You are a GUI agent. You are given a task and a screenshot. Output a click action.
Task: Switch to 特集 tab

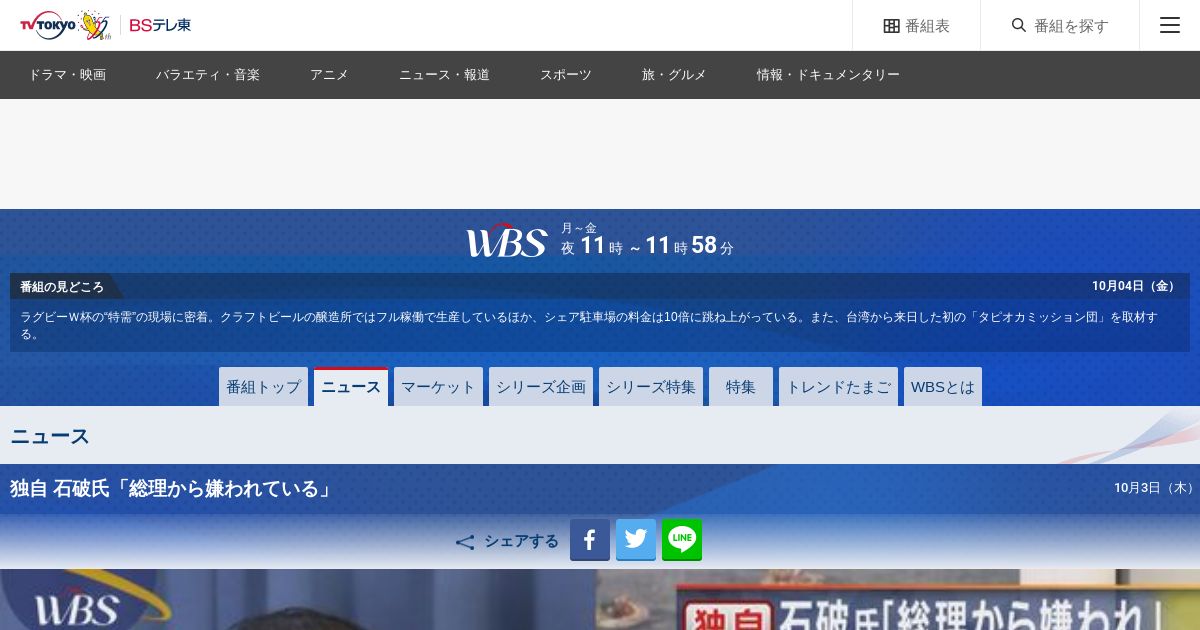(741, 387)
